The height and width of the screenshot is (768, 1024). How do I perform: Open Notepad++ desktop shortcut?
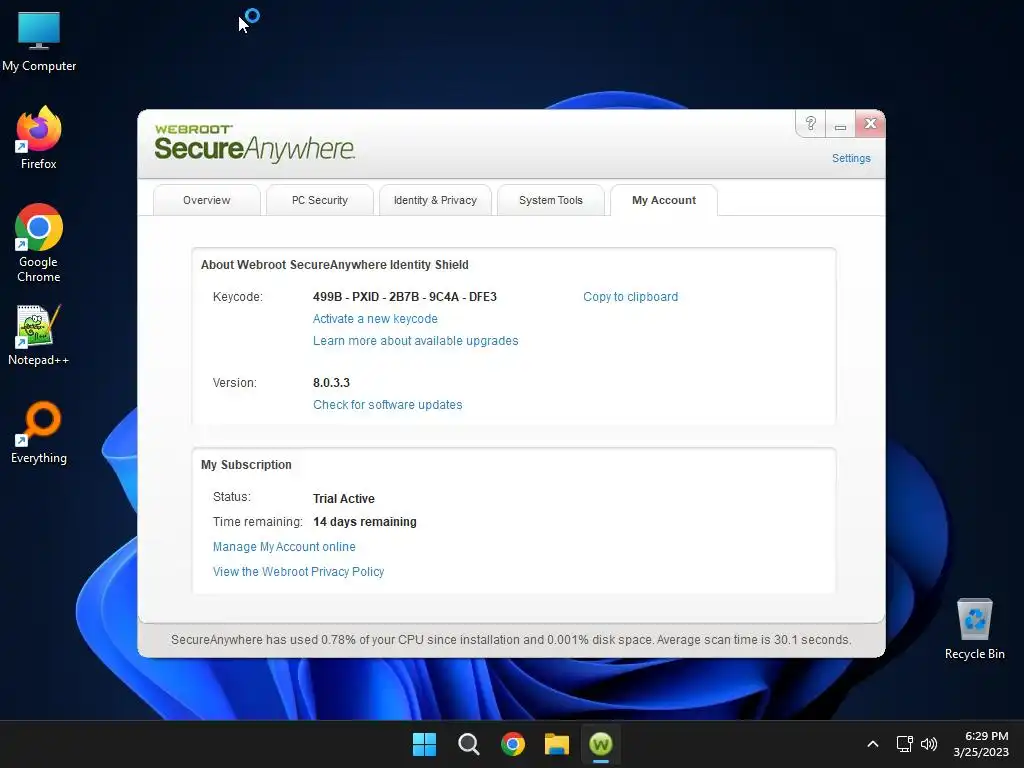pos(39,336)
